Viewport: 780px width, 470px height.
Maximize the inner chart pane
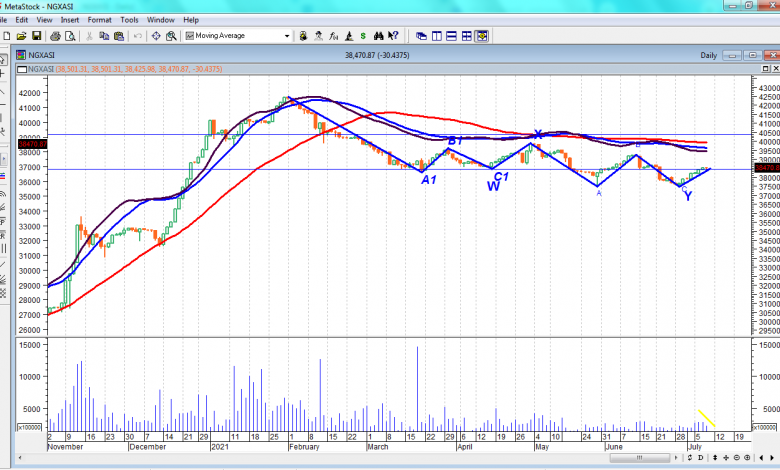tap(766, 69)
